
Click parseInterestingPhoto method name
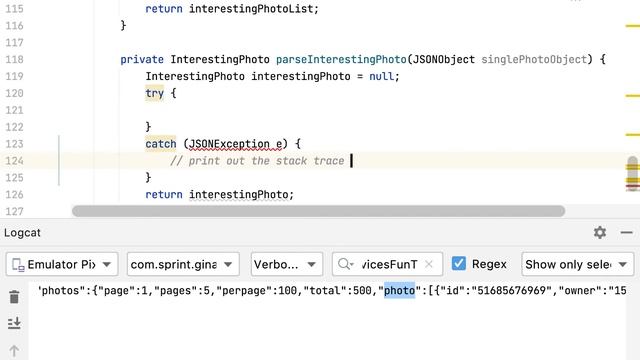point(341,60)
